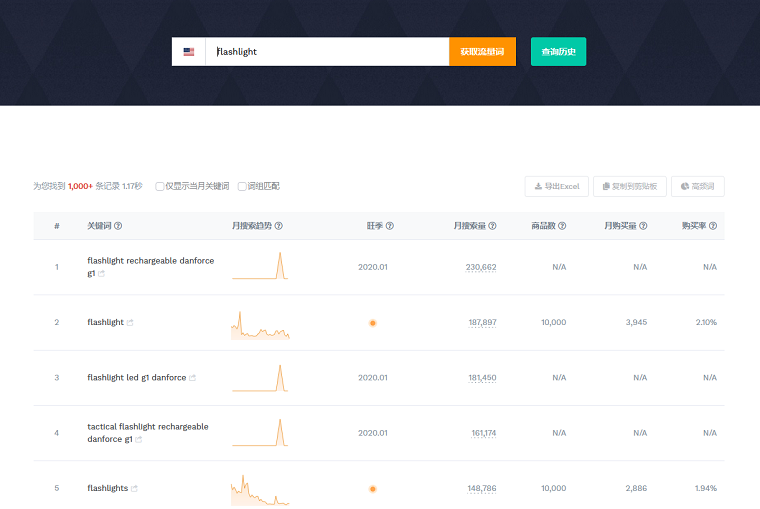Click purchase rate value 1.94%
Screen dimensions: 760x509
706,488
